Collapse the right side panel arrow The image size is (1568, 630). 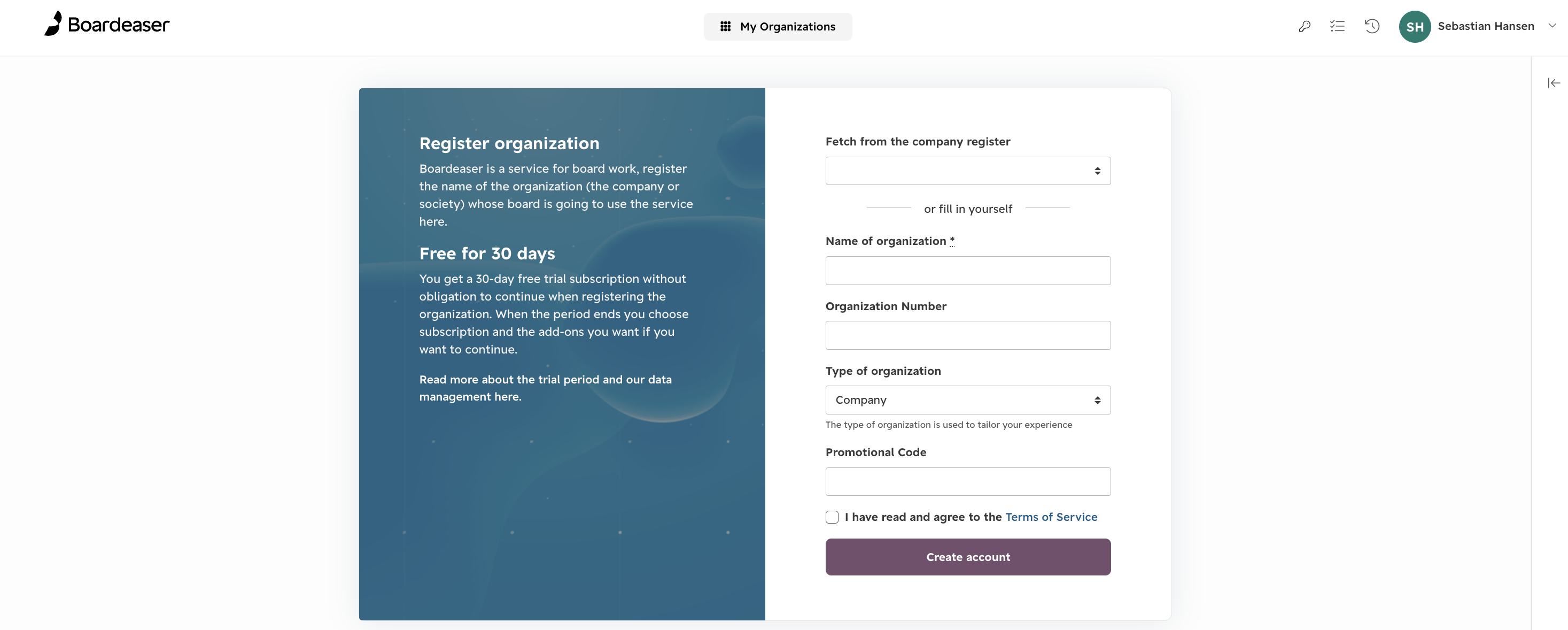[x=1554, y=83]
